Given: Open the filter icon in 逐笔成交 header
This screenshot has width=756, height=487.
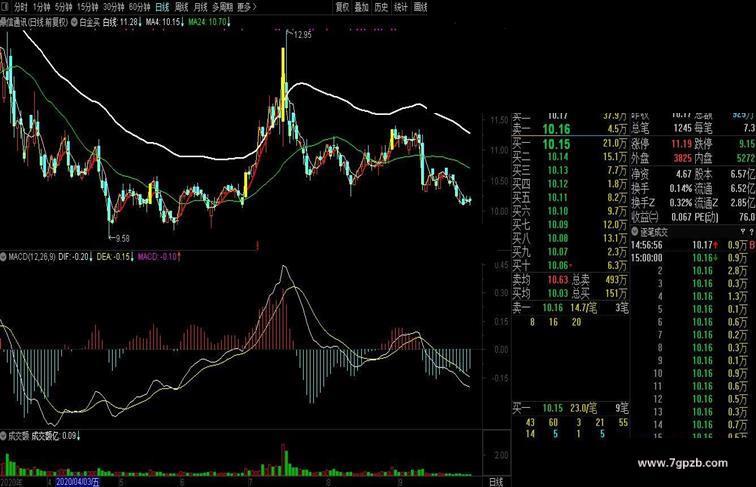Looking at the screenshot, I should 741,232.
